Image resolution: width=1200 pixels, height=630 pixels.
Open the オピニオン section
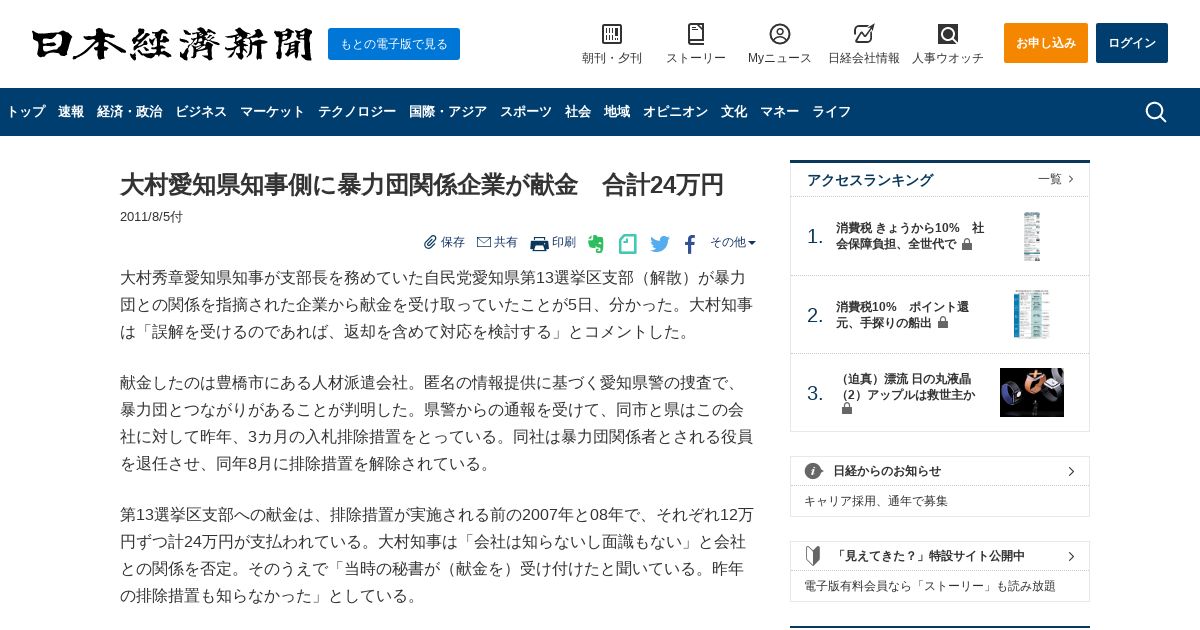click(675, 112)
